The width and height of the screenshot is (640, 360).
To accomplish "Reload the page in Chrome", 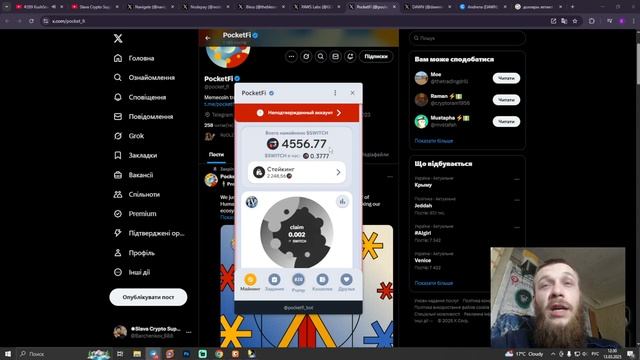I will pyautogui.click(x=31, y=21).
